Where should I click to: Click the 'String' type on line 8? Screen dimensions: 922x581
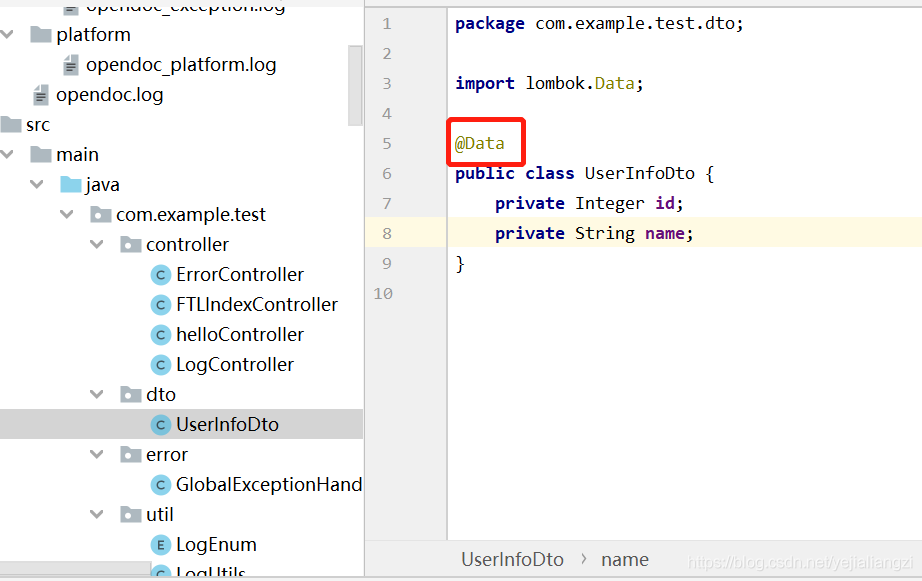point(605,234)
